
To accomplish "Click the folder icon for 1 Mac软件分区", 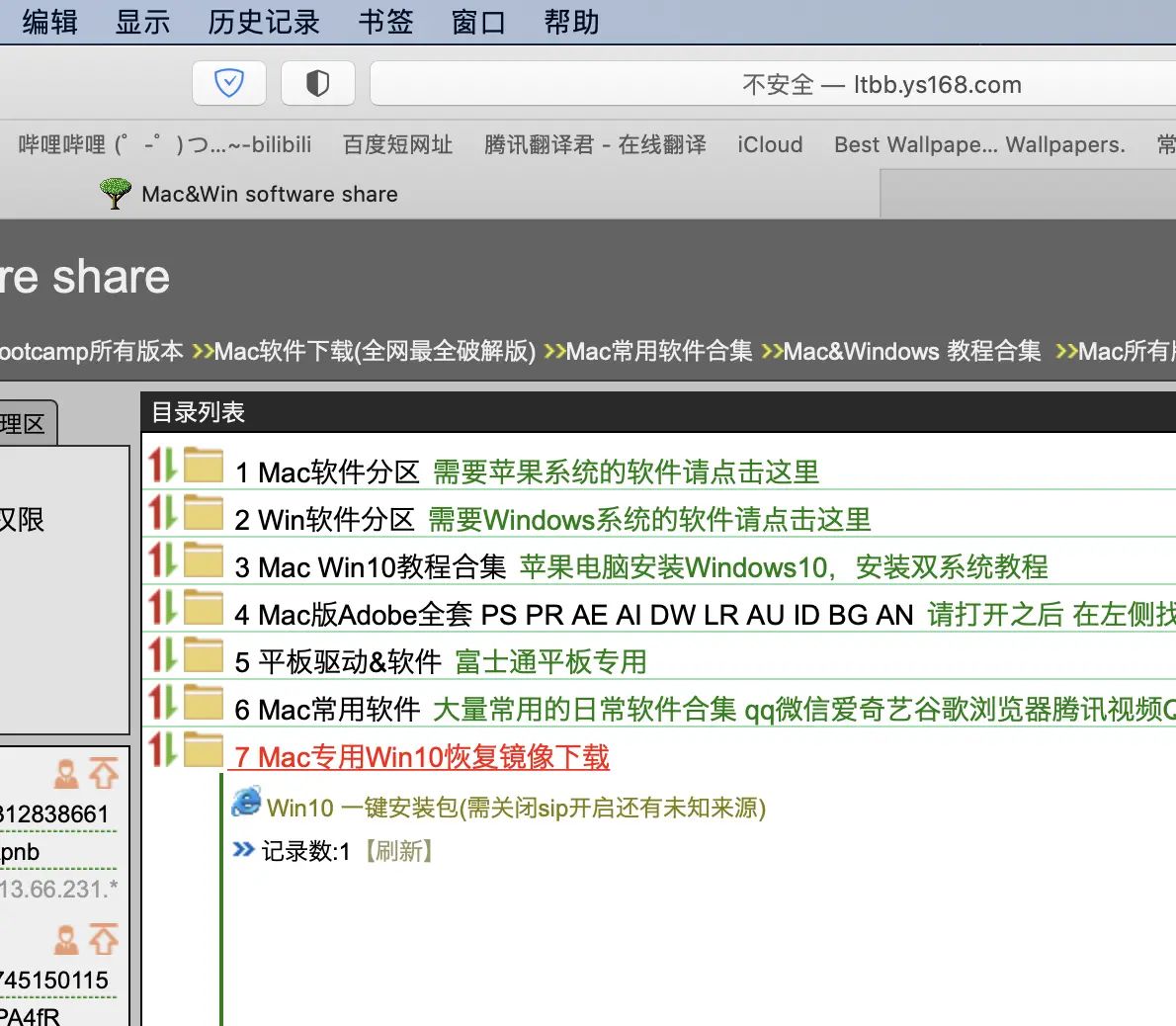I will pos(204,465).
